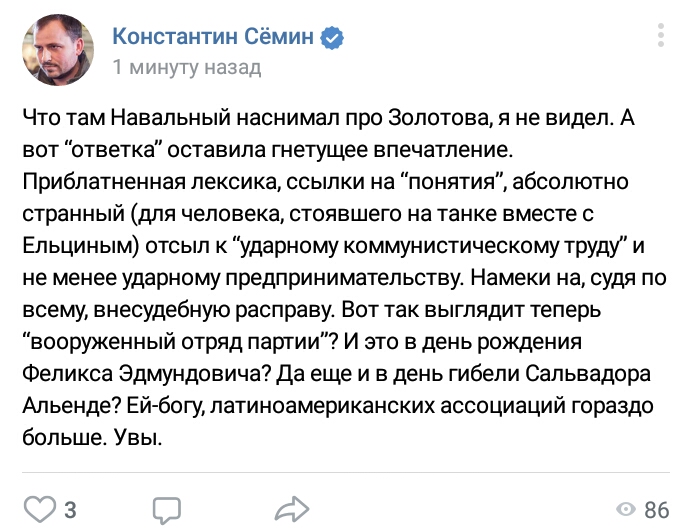Click the author name Константин Сёмин
Viewport: 694px width, 528px height.
[213, 36]
